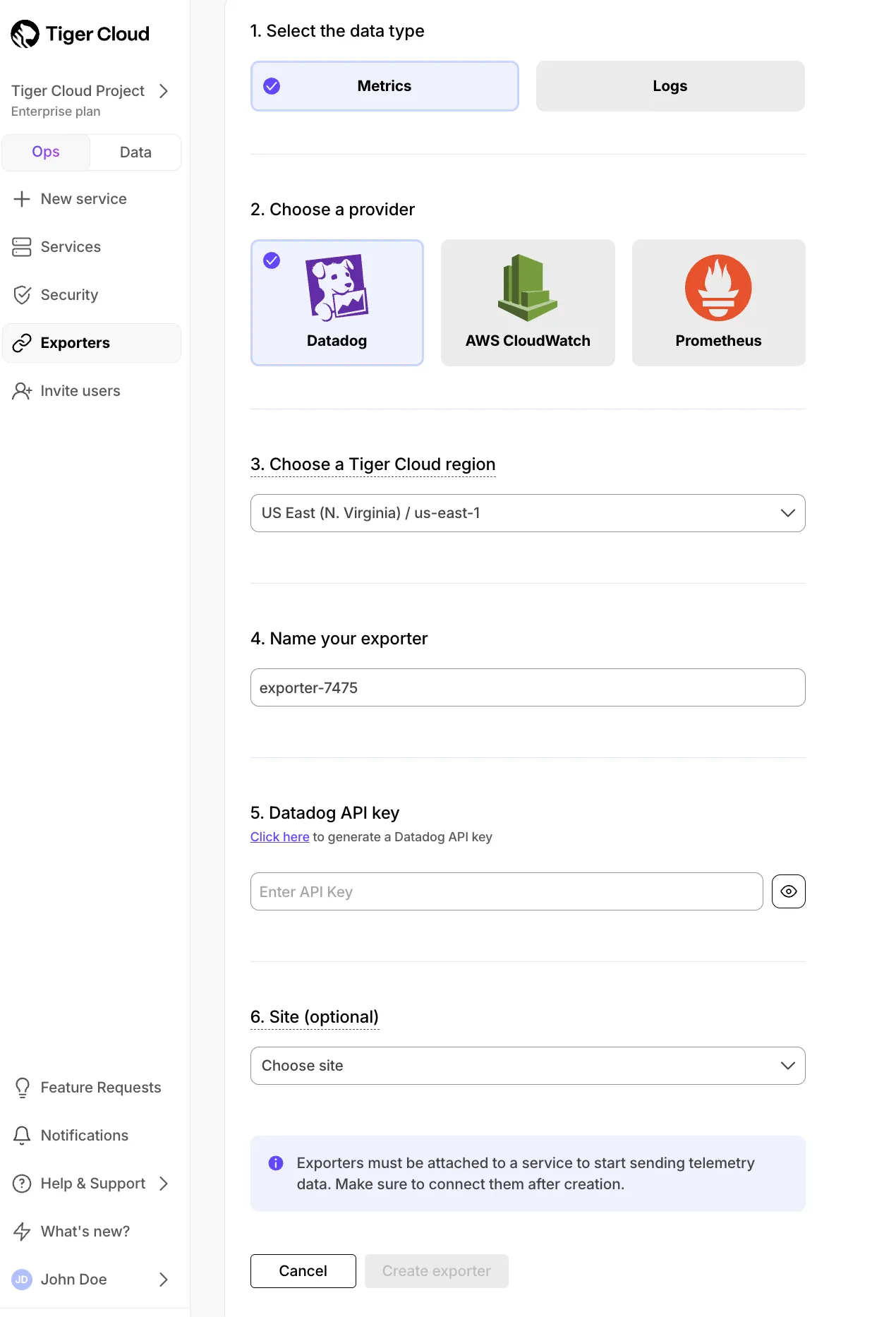Click the plus icon for New service
896x1317 pixels.
(22, 199)
